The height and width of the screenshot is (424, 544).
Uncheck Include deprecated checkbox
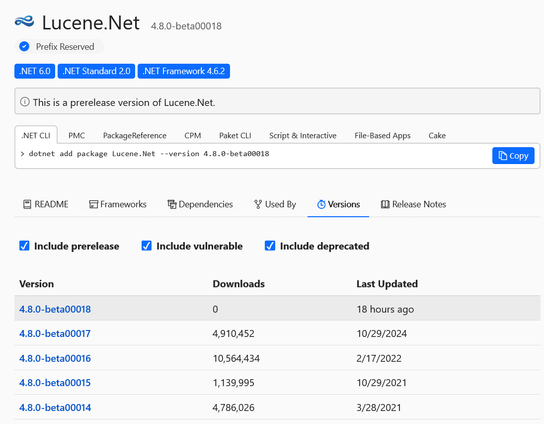pyautogui.click(x=270, y=246)
